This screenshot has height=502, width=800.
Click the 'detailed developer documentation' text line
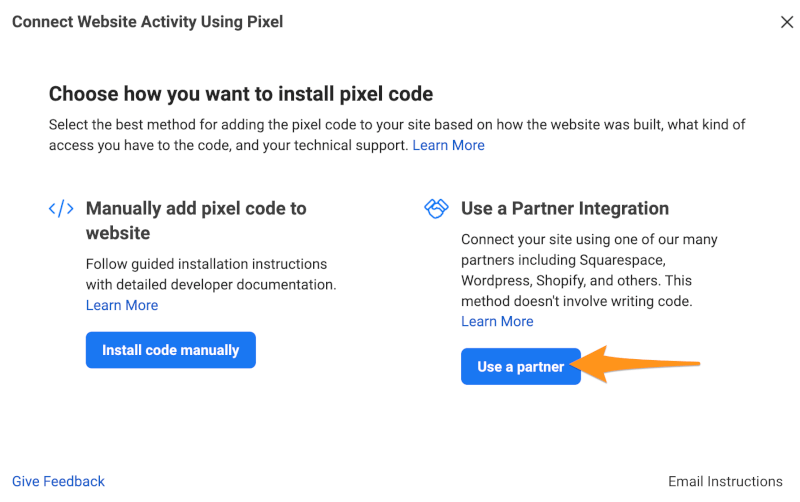click(x=211, y=285)
